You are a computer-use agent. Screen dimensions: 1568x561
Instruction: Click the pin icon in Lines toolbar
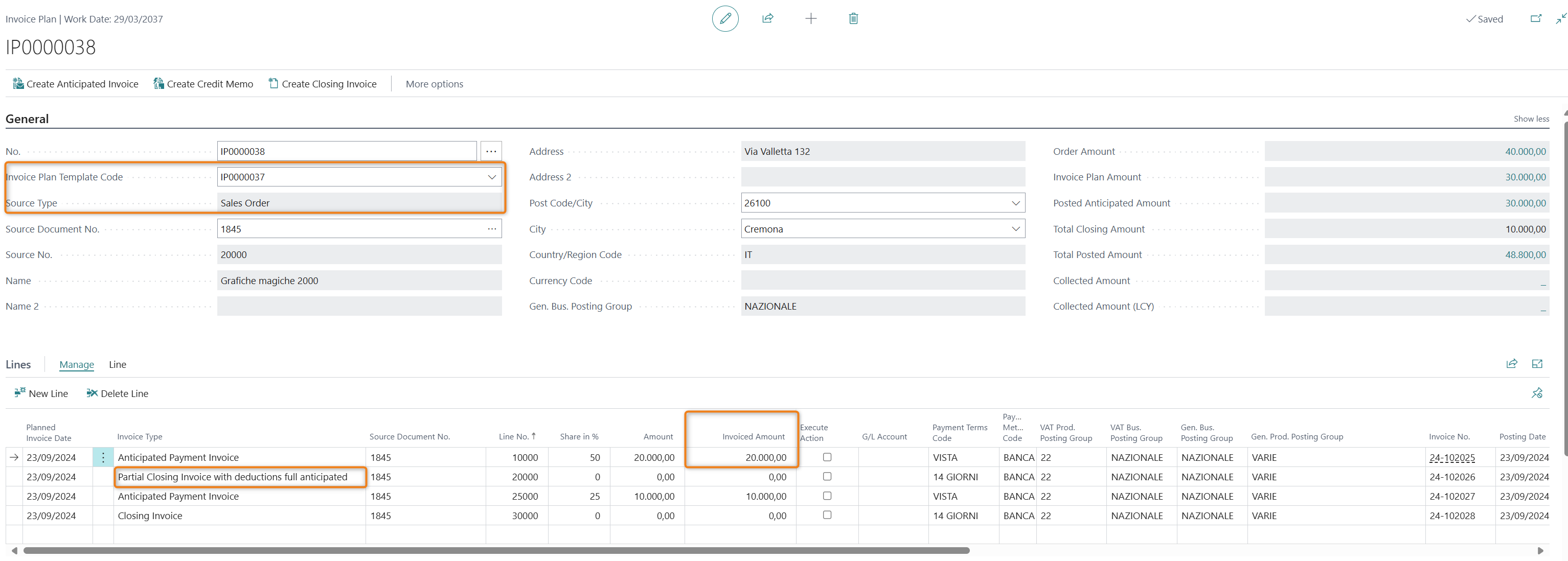[x=1537, y=393]
